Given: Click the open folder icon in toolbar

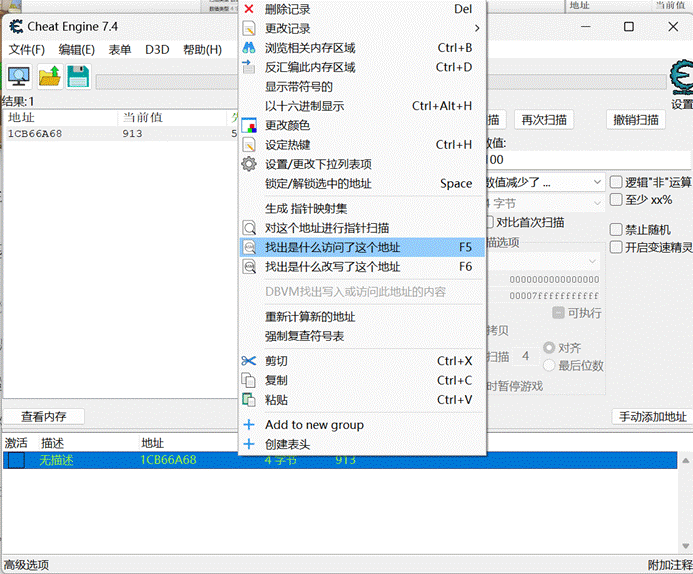Looking at the screenshot, I should click(x=50, y=76).
